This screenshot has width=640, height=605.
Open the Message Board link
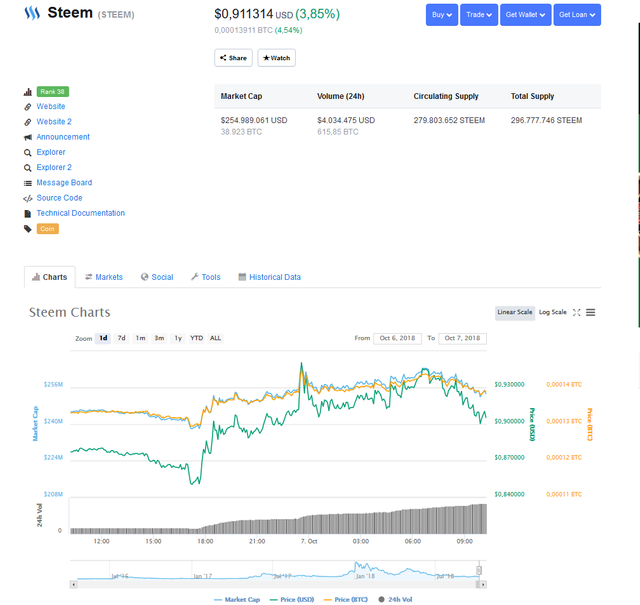64,182
